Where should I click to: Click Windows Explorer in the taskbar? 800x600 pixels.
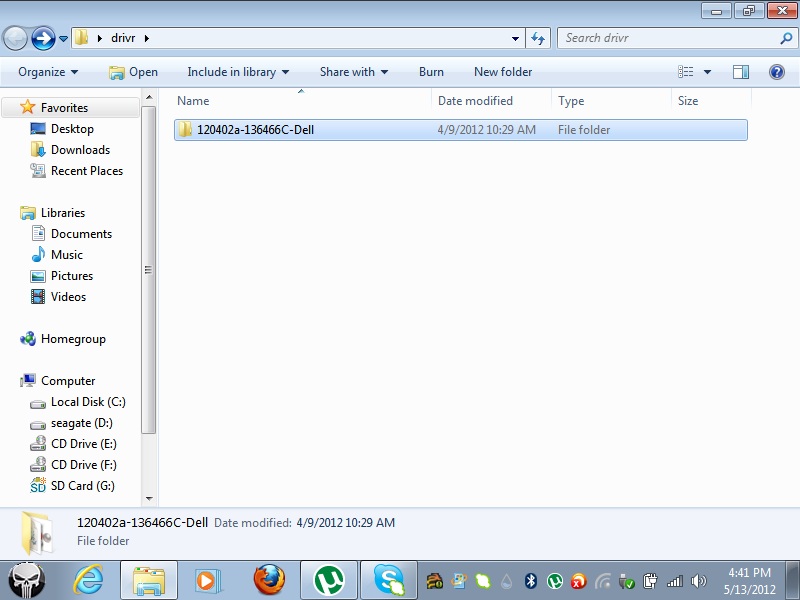[x=148, y=581]
